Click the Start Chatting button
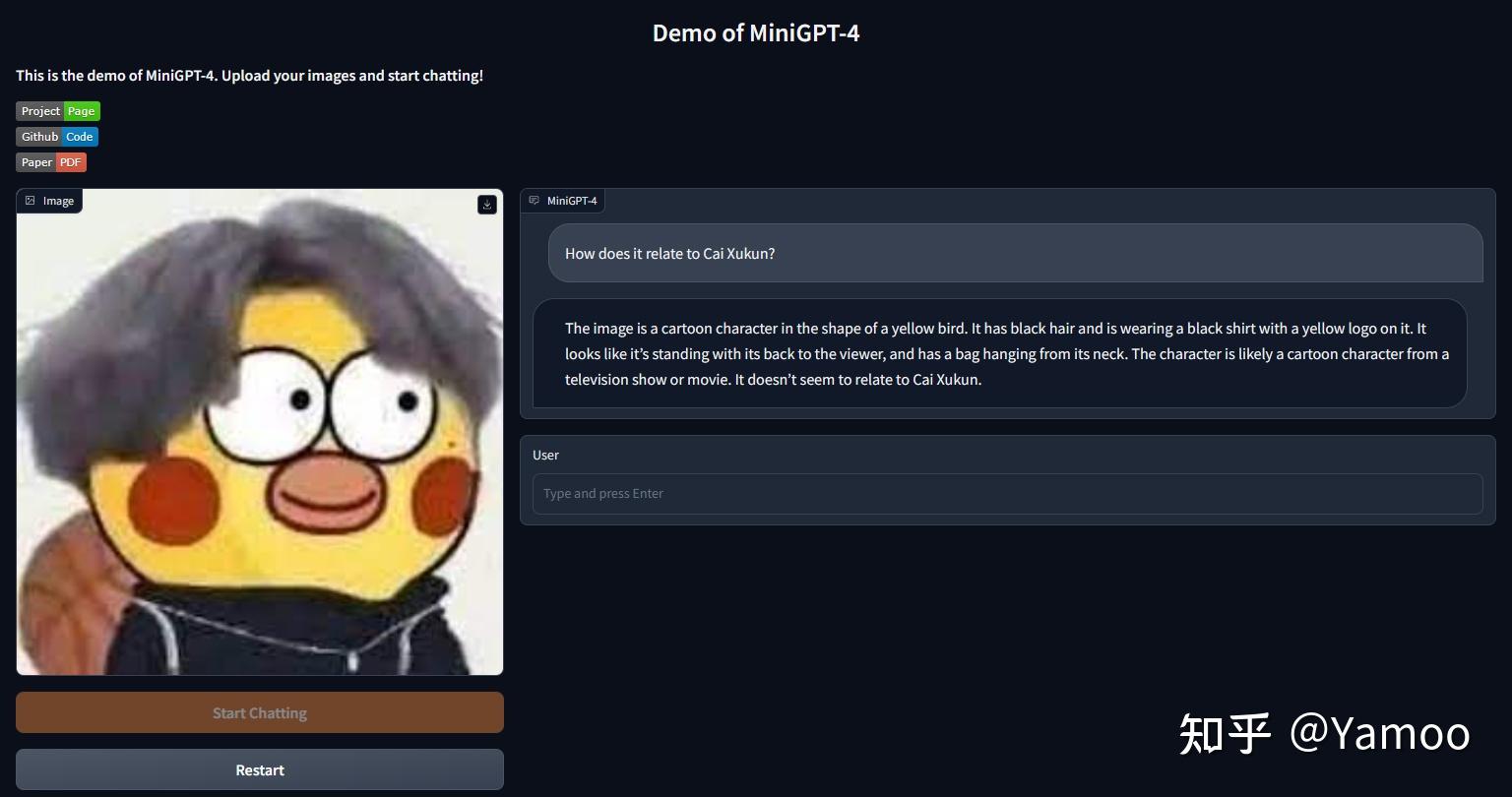 (260, 712)
